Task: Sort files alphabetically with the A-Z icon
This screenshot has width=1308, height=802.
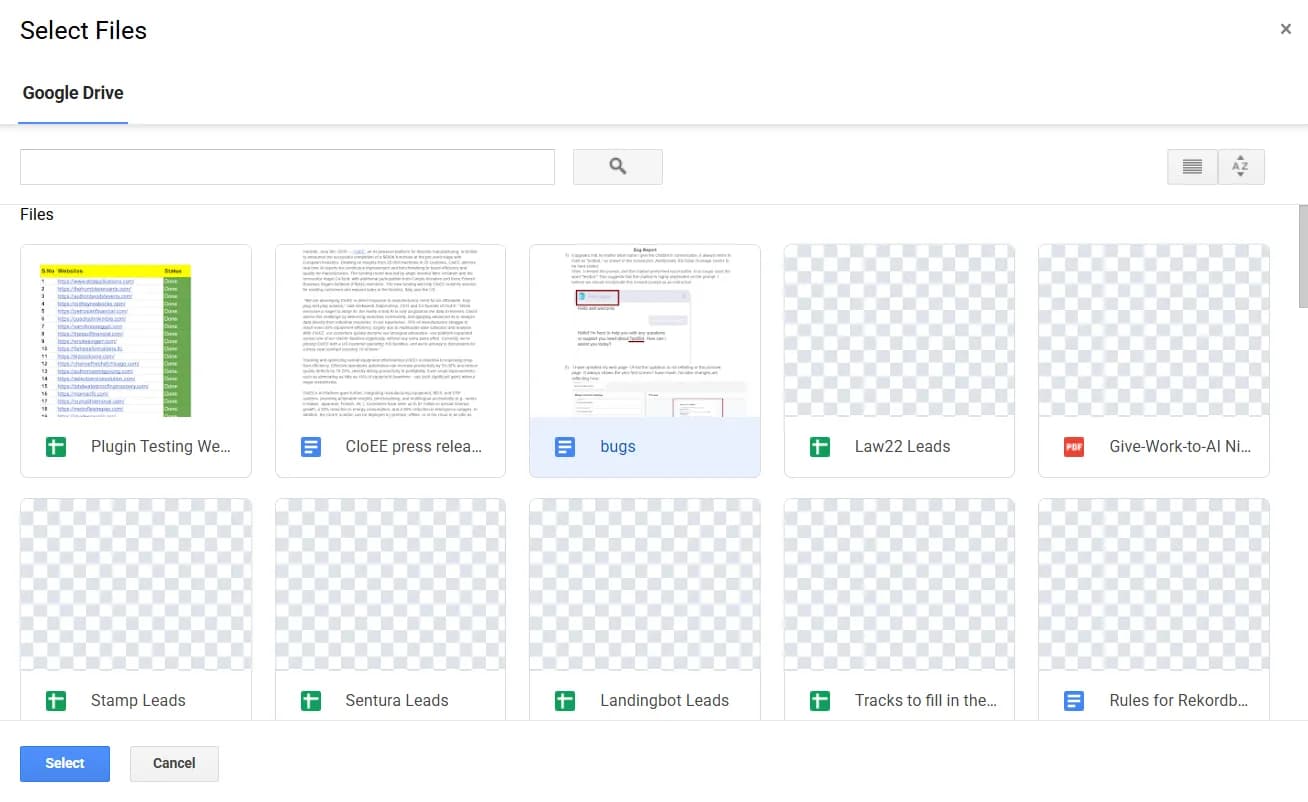Action: (x=1241, y=167)
